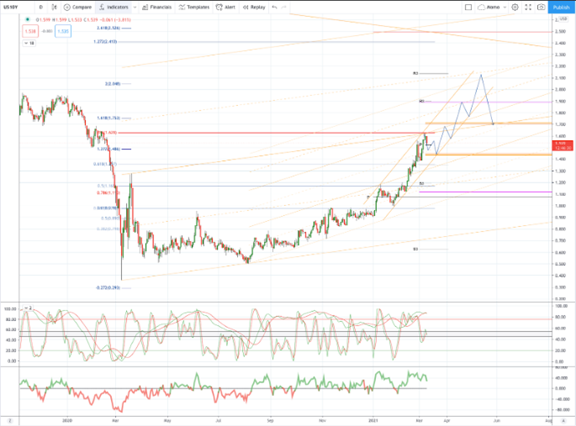Click the undo arrow
The width and height of the screenshot is (576, 426).
274,7
